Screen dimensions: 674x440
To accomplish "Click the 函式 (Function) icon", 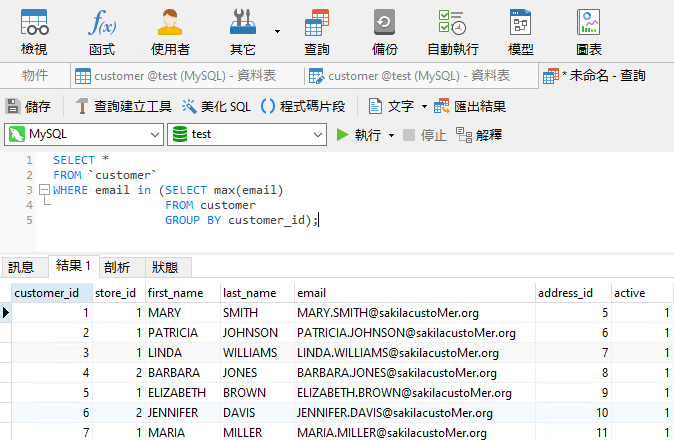I will pyautogui.click(x=101, y=31).
